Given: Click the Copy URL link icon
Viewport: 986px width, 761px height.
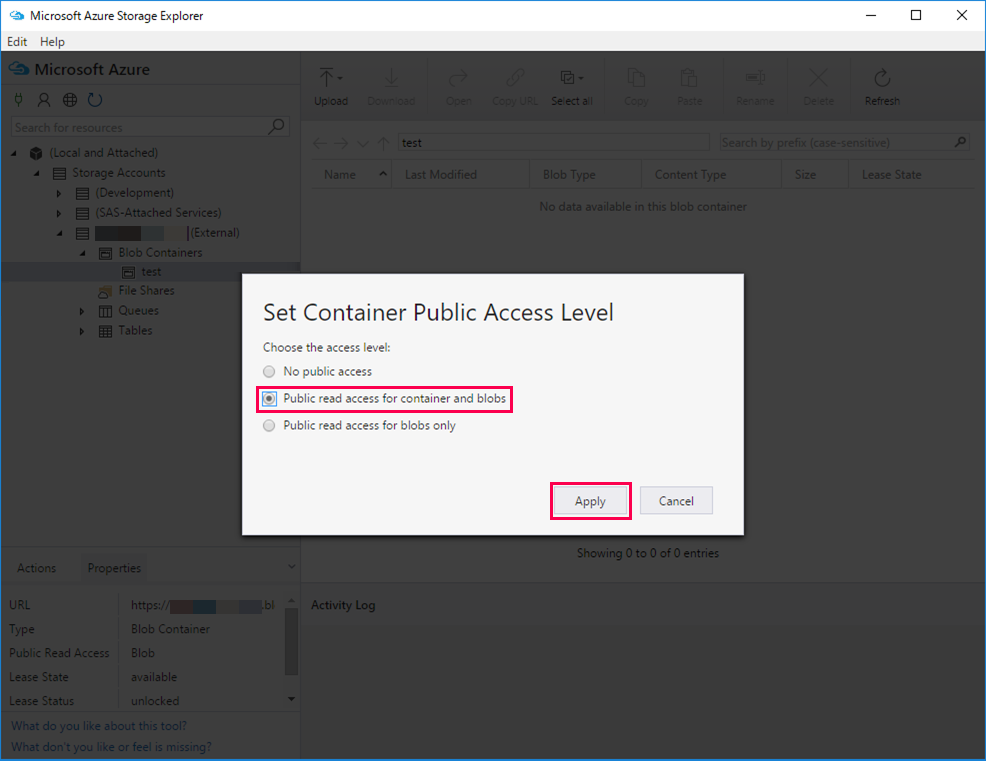Looking at the screenshot, I should [514, 78].
